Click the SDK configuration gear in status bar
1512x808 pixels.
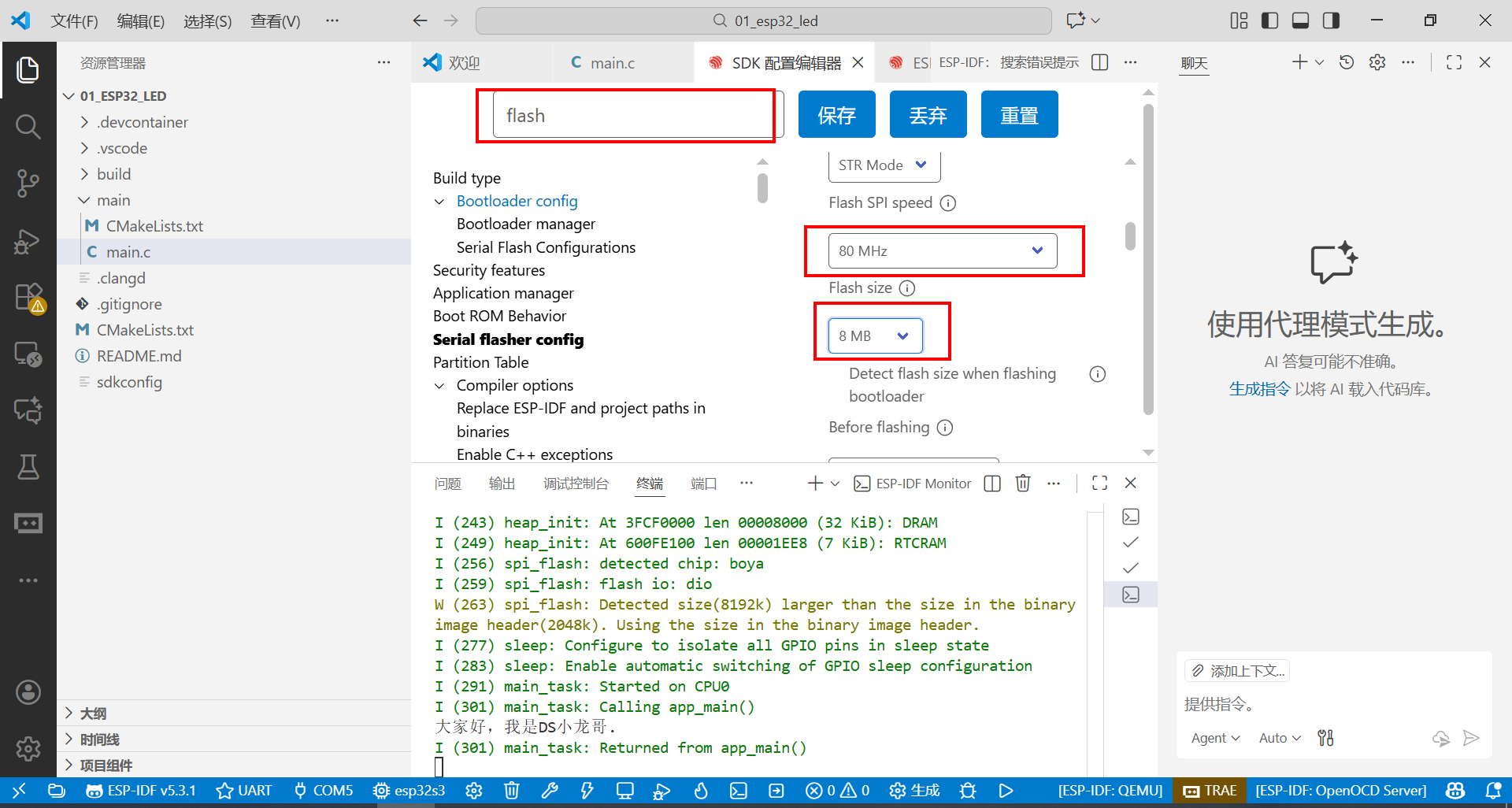474,791
